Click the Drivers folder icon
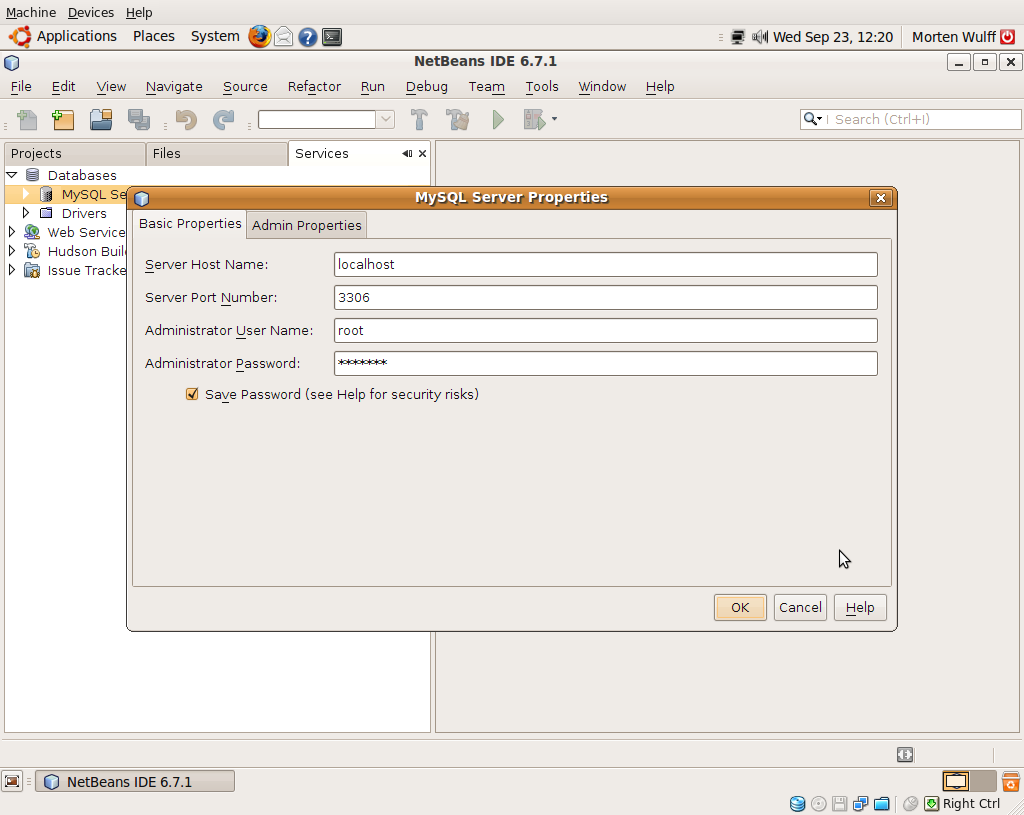 [46, 213]
